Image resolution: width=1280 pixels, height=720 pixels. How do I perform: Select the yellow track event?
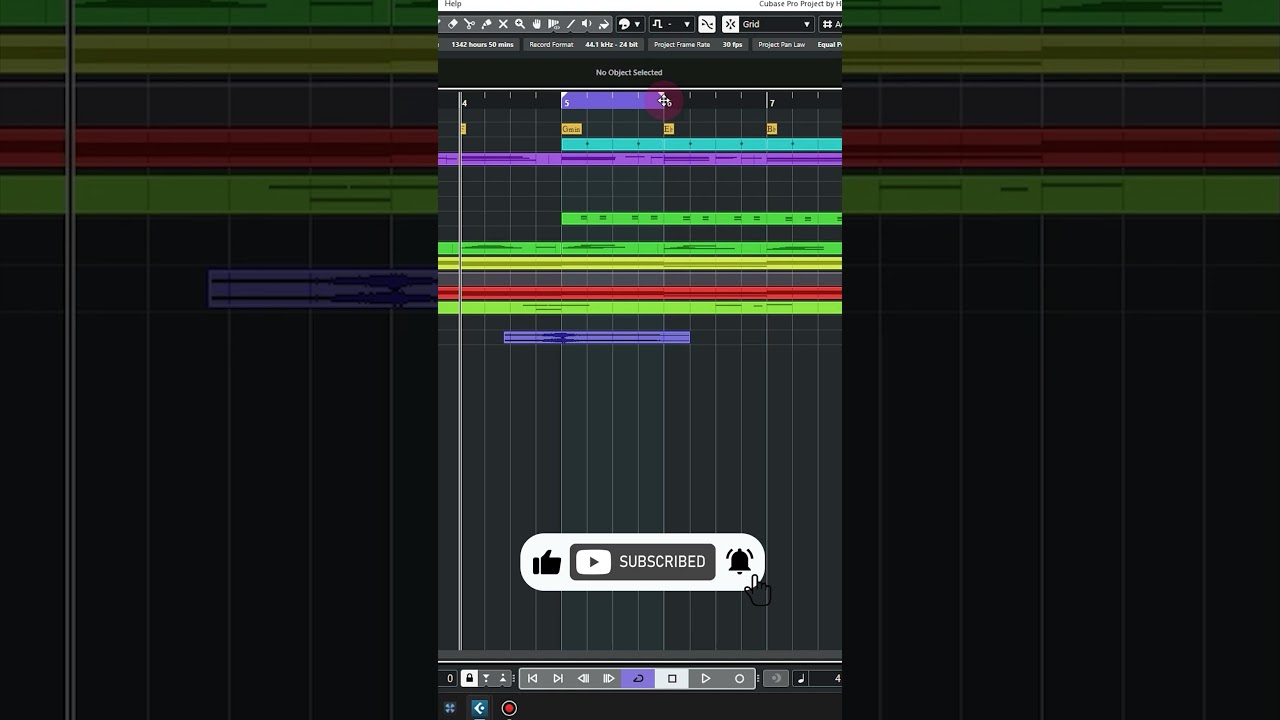pos(640,263)
